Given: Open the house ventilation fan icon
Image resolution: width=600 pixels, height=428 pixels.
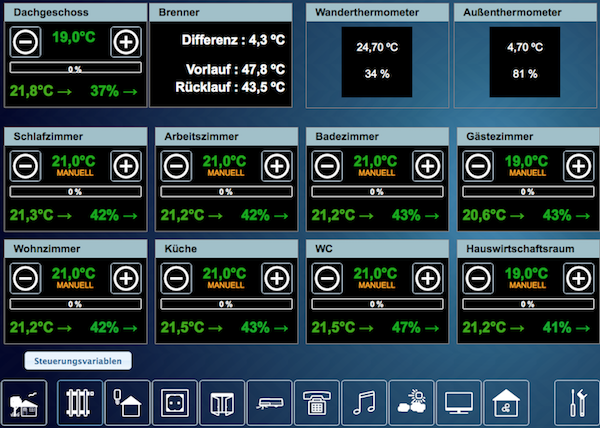Looking at the screenshot, I should pyautogui.click(x=507, y=403).
